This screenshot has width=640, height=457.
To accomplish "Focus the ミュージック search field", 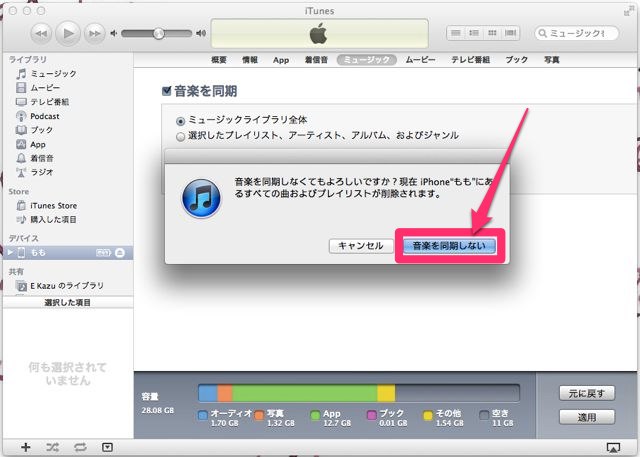I will 576,33.
